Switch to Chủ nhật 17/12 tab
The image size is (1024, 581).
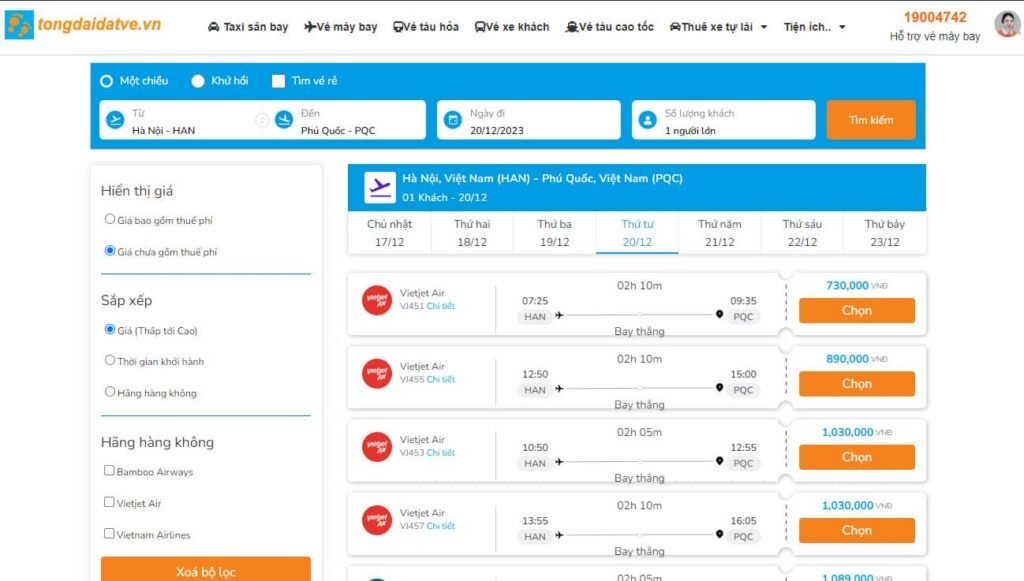389,233
